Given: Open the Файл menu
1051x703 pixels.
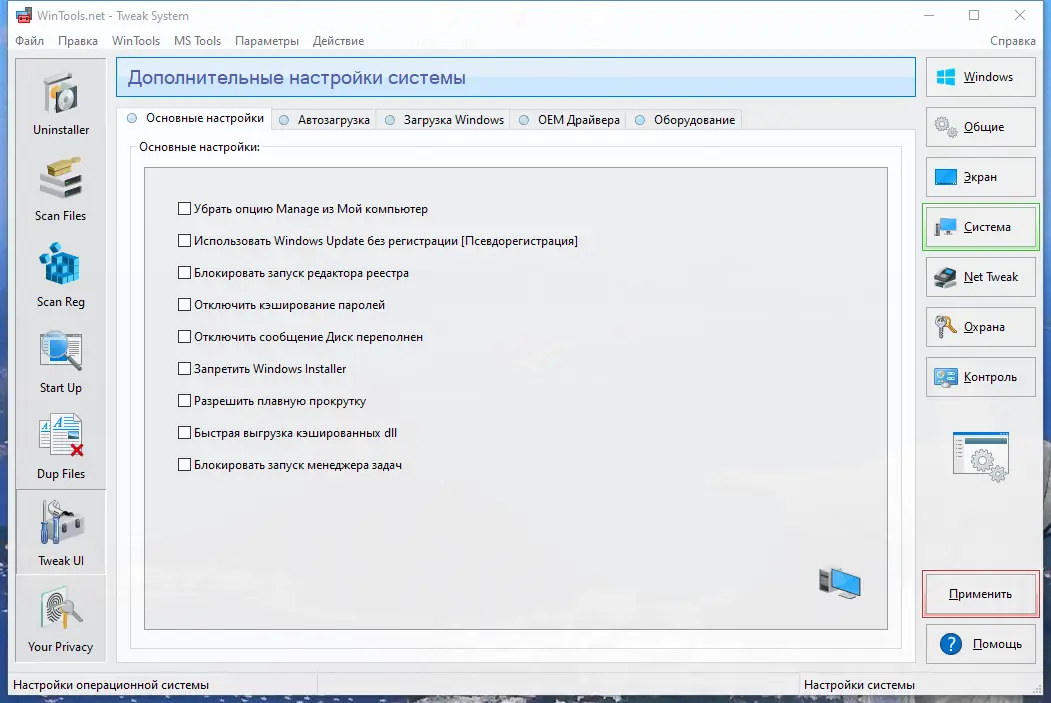Looking at the screenshot, I should [x=29, y=41].
